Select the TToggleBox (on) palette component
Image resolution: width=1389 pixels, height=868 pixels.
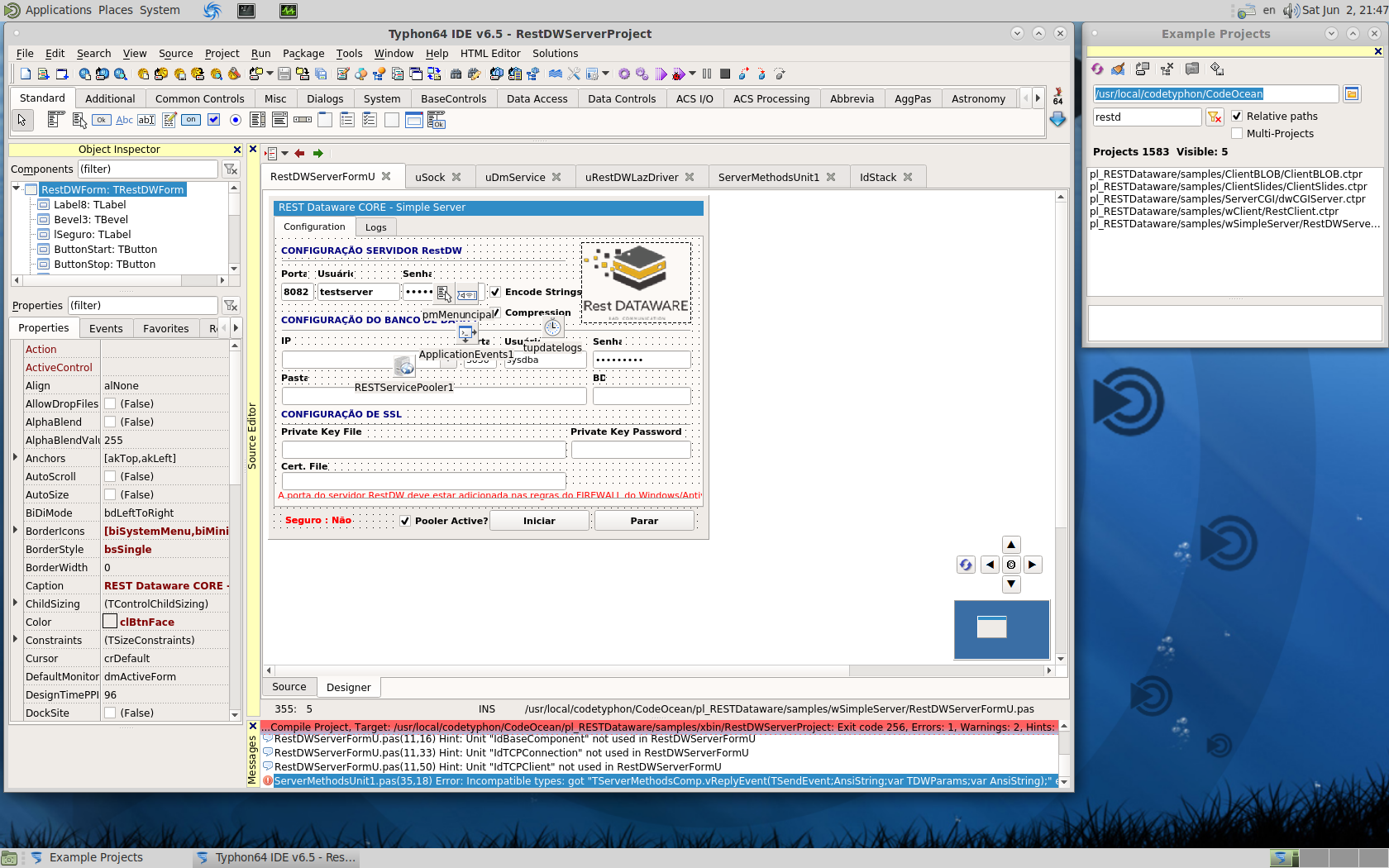click(x=191, y=120)
